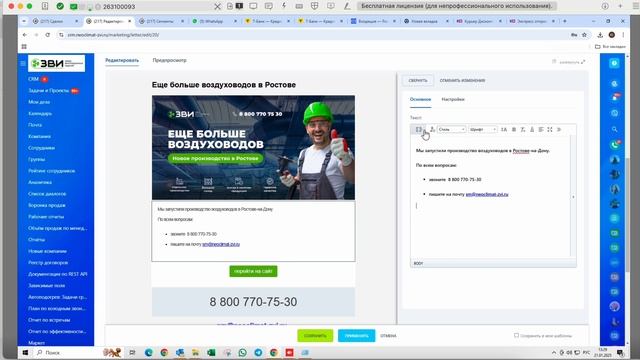Open WhatsApp from taskbar

pyautogui.click(x=242, y=352)
